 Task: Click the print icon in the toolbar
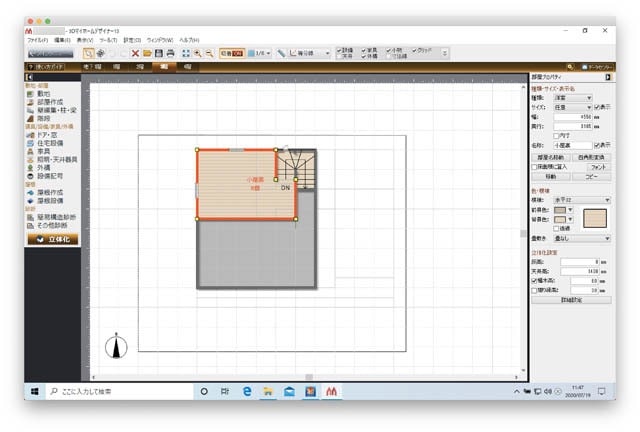pos(170,52)
